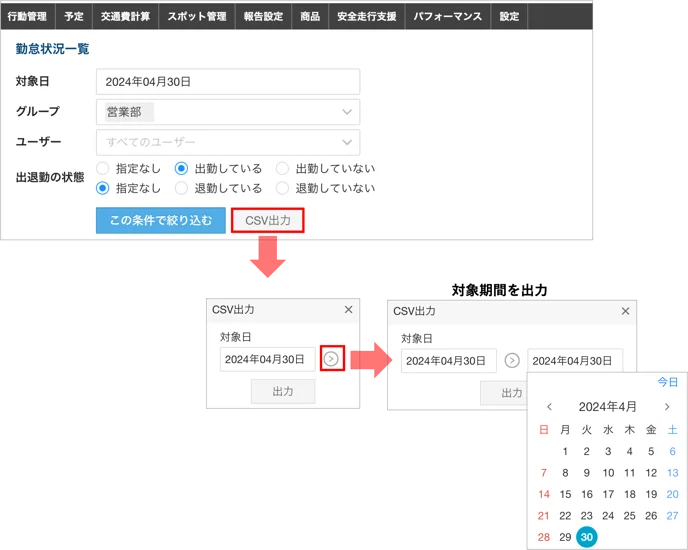688x550 pixels.
Task: Click the 今日 link in the calendar
Action: coord(667,382)
